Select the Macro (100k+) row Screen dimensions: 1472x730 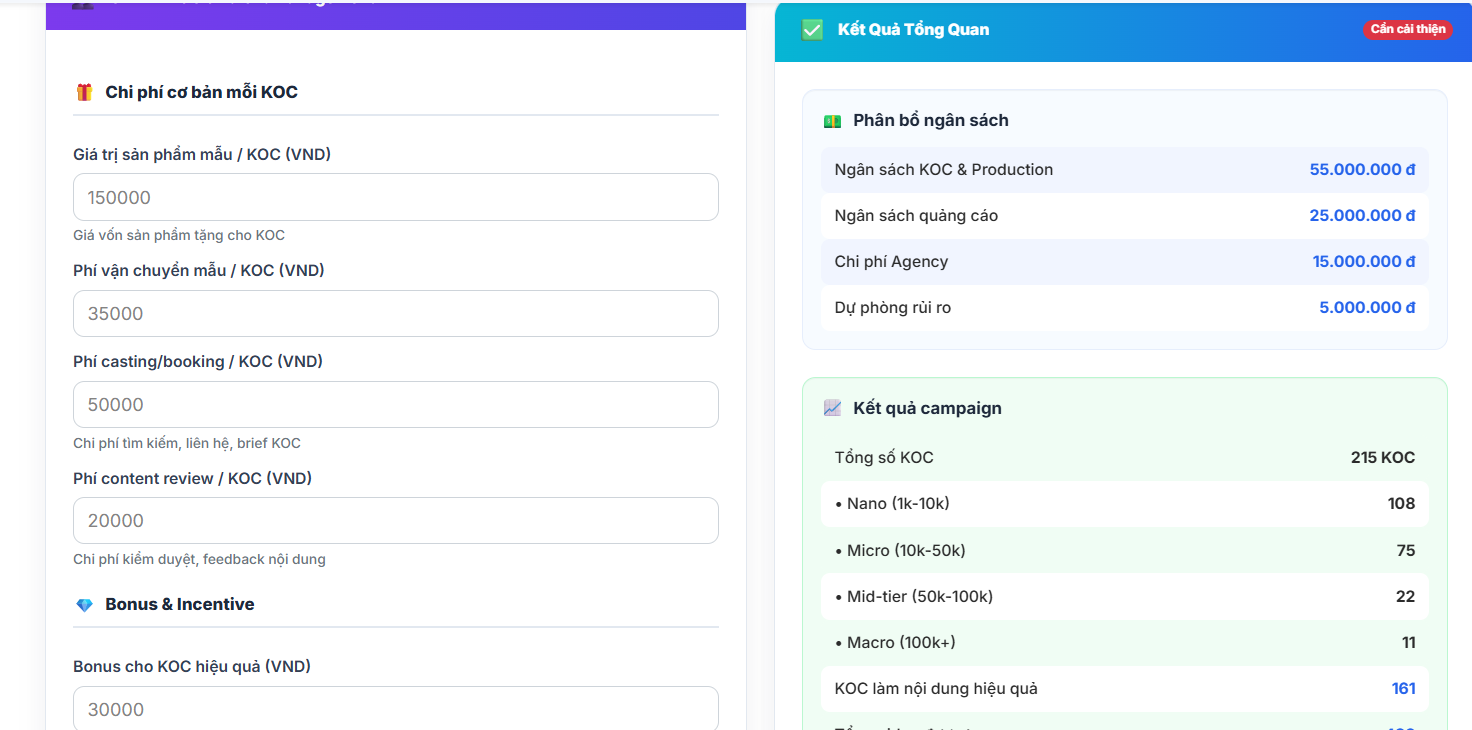tap(1124, 643)
